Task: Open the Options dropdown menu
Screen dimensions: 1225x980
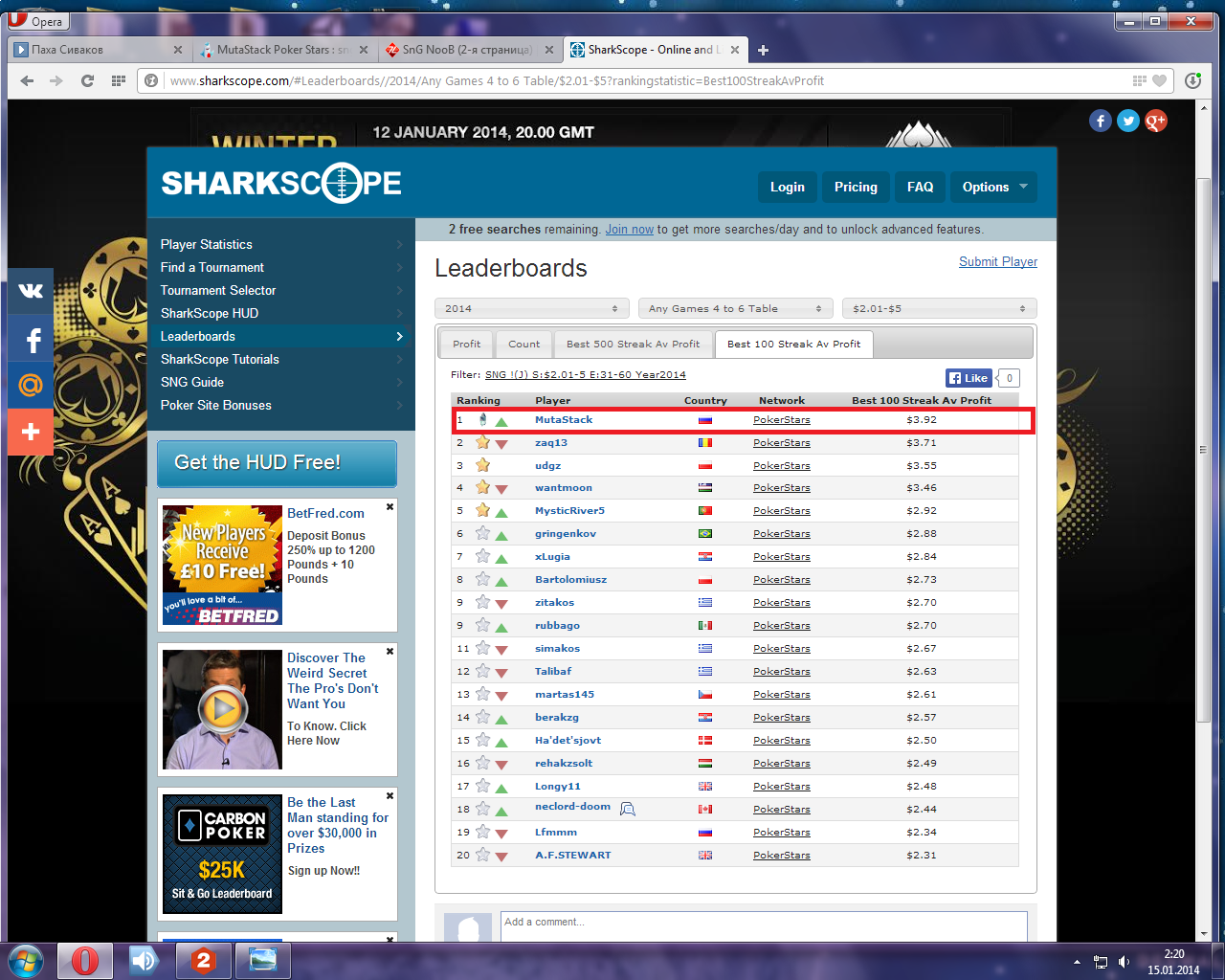Action: (x=994, y=187)
